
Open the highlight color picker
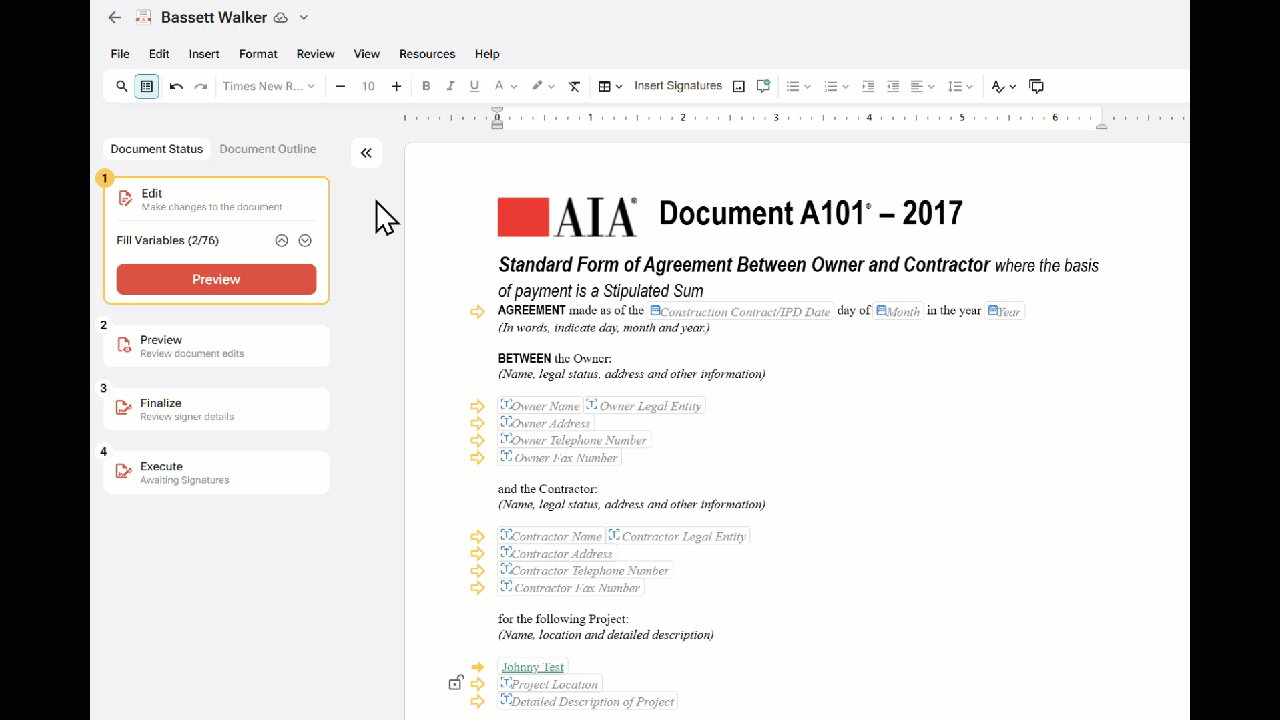543,87
